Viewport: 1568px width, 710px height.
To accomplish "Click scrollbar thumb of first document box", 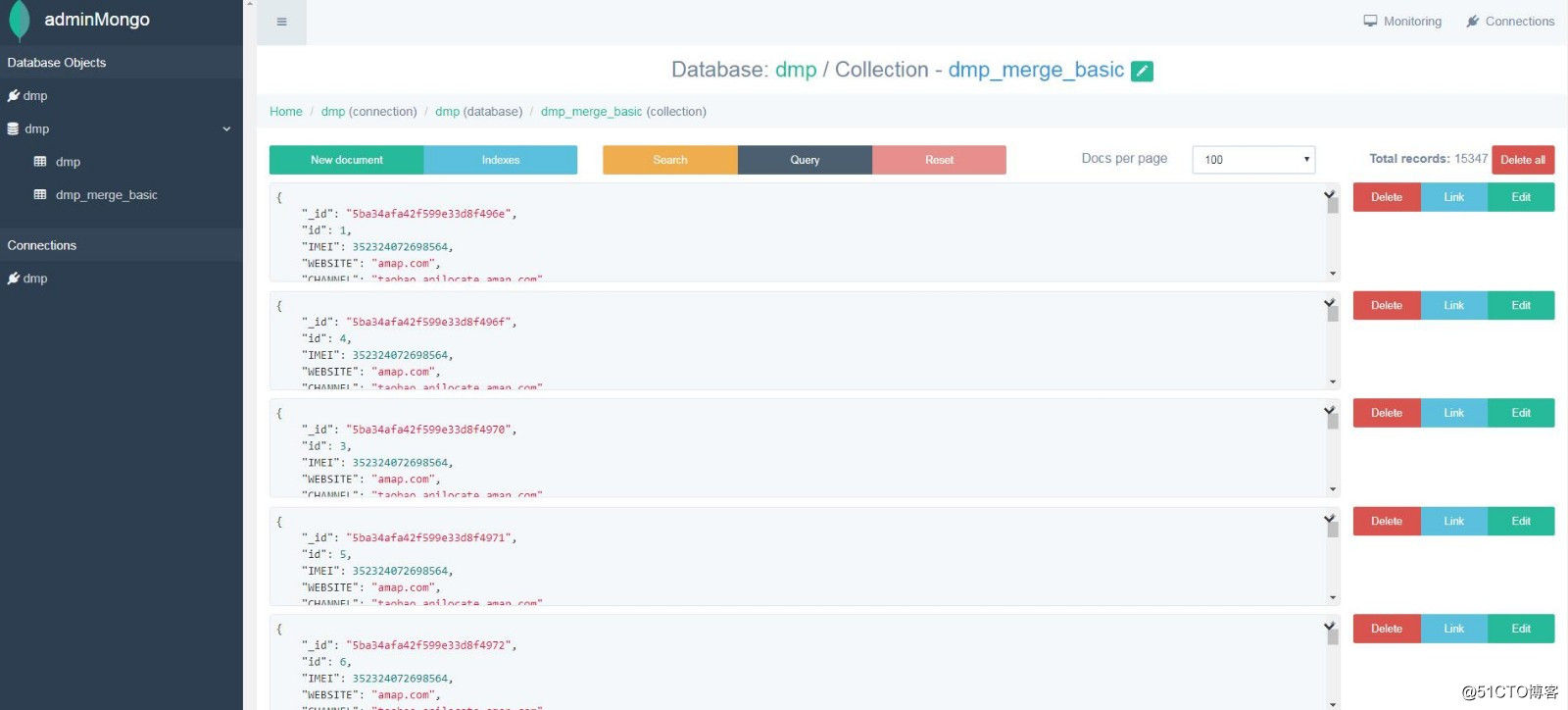I will [1333, 206].
